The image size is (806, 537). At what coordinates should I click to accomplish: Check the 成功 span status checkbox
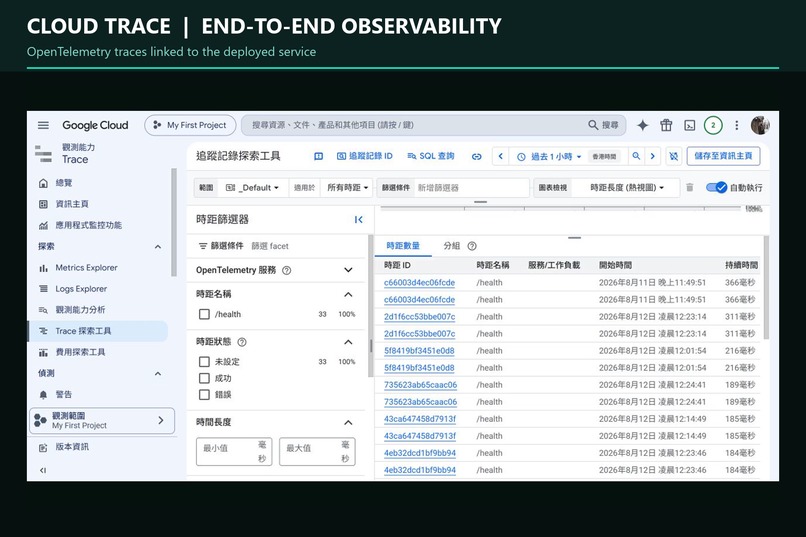coord(204,378)
